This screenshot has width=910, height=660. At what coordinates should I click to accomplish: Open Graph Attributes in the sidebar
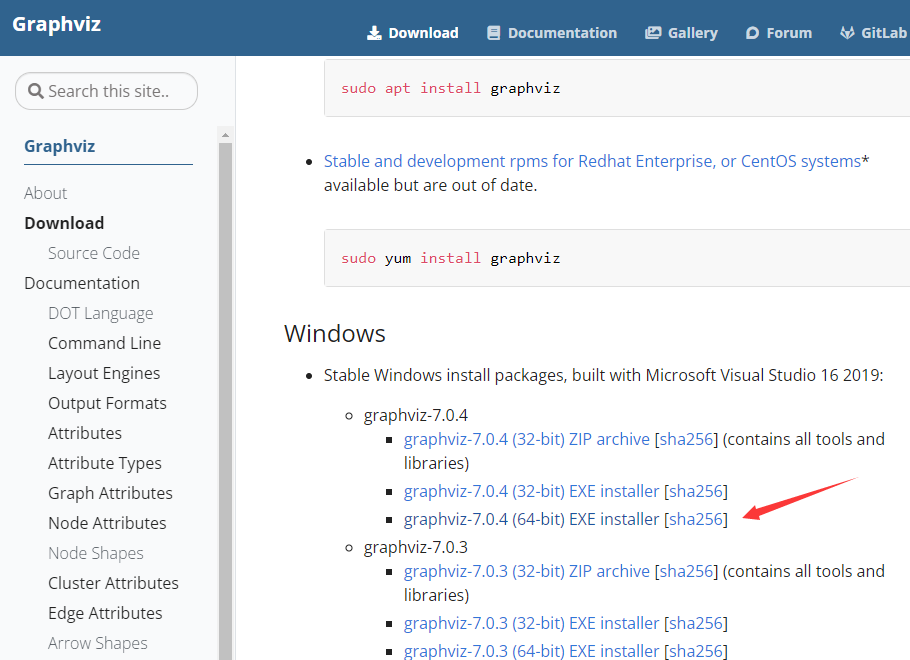coord(110,493)
